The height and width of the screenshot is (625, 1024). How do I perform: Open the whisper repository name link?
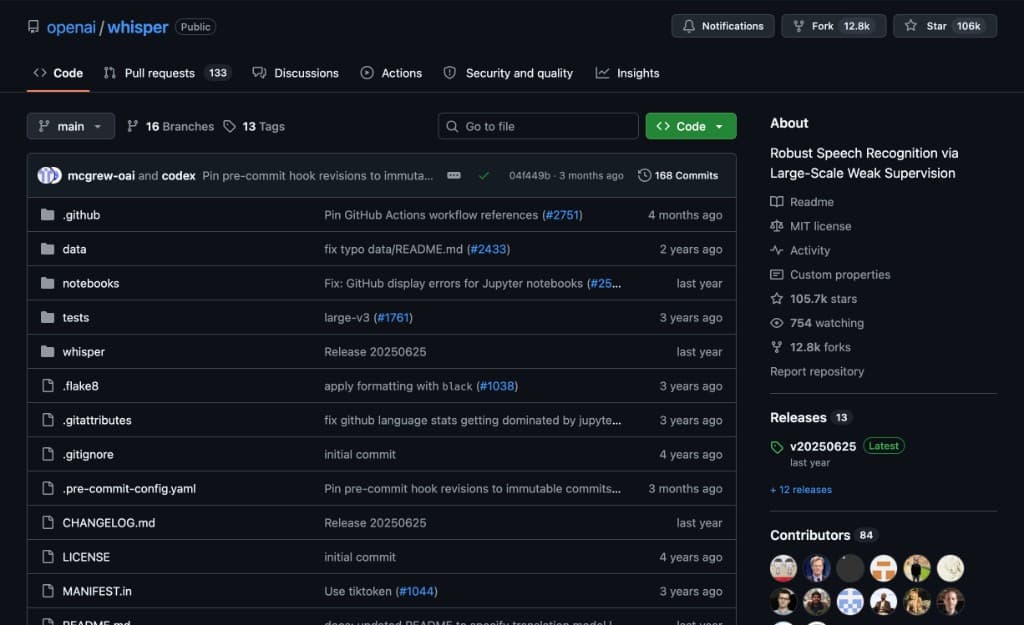pyautogui.click(x=138, y=27)
